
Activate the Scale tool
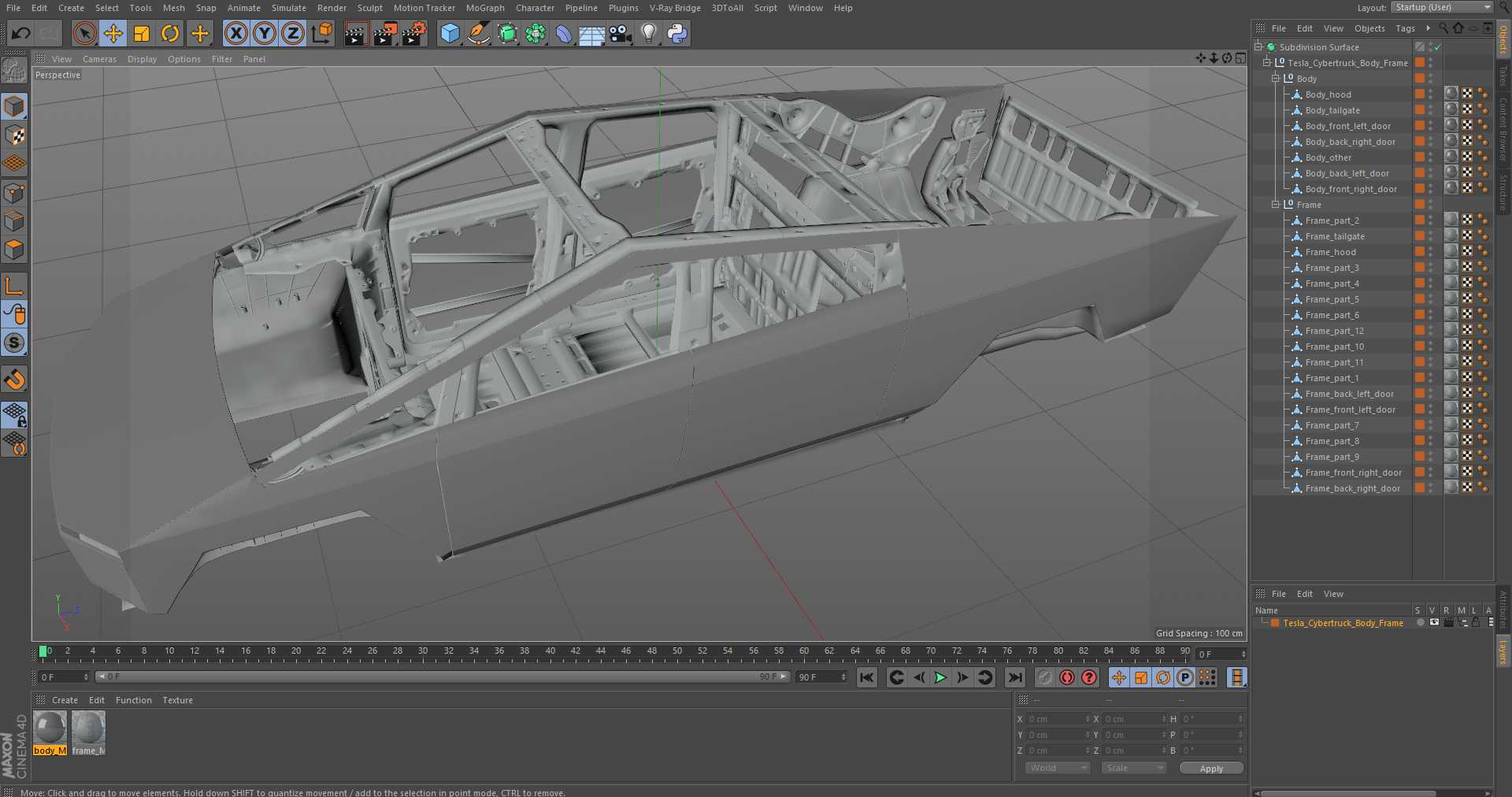(142, 33)
